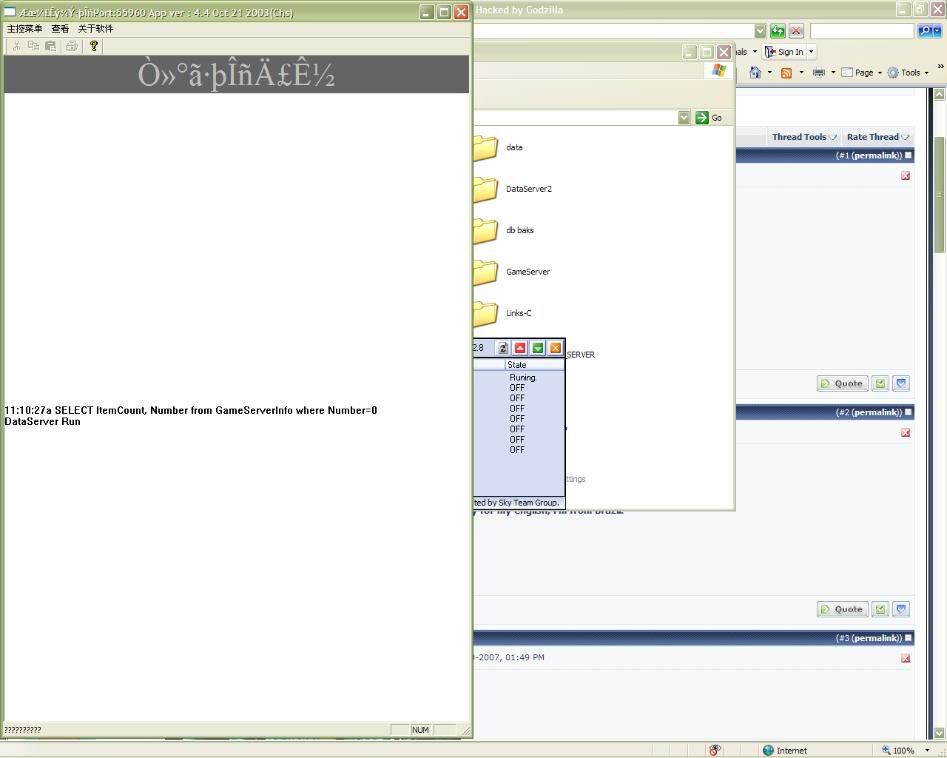Open the browser Tools dropdown menu
Viewport: 947px width, 758px height.
(x=908, y=73)
